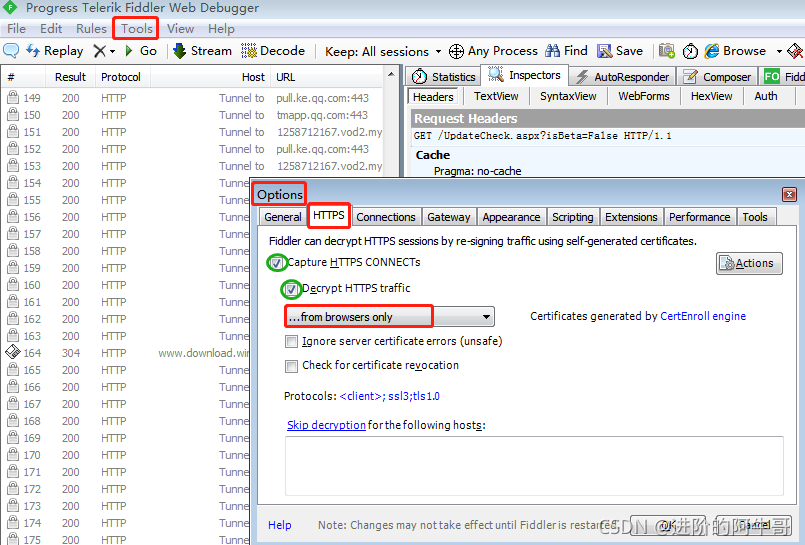This screenshot has width=805, height=545.
Task: Open the Scripting options tab
Action: [x=572, y=217]
